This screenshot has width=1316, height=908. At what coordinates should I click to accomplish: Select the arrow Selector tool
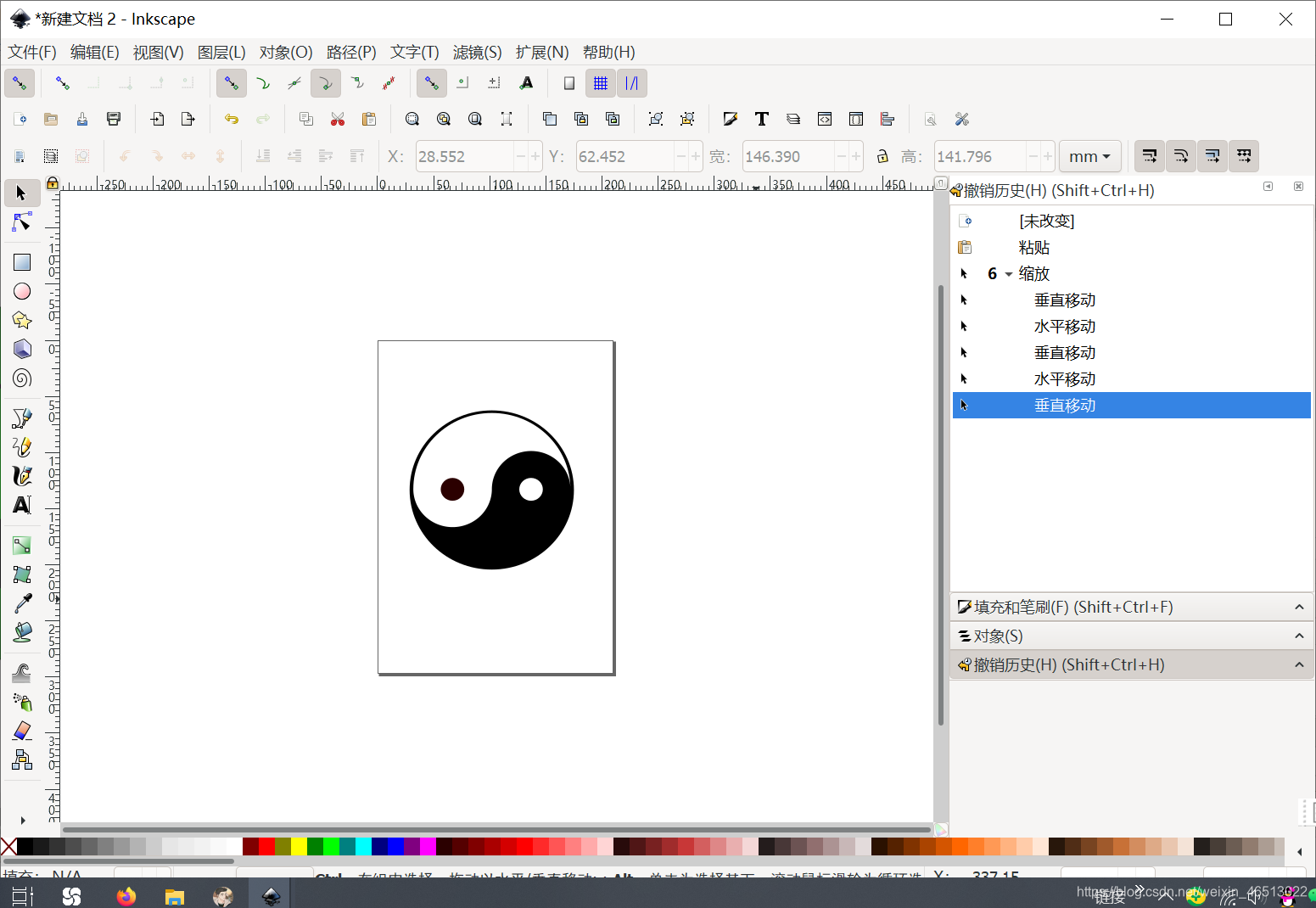point(21,193)
